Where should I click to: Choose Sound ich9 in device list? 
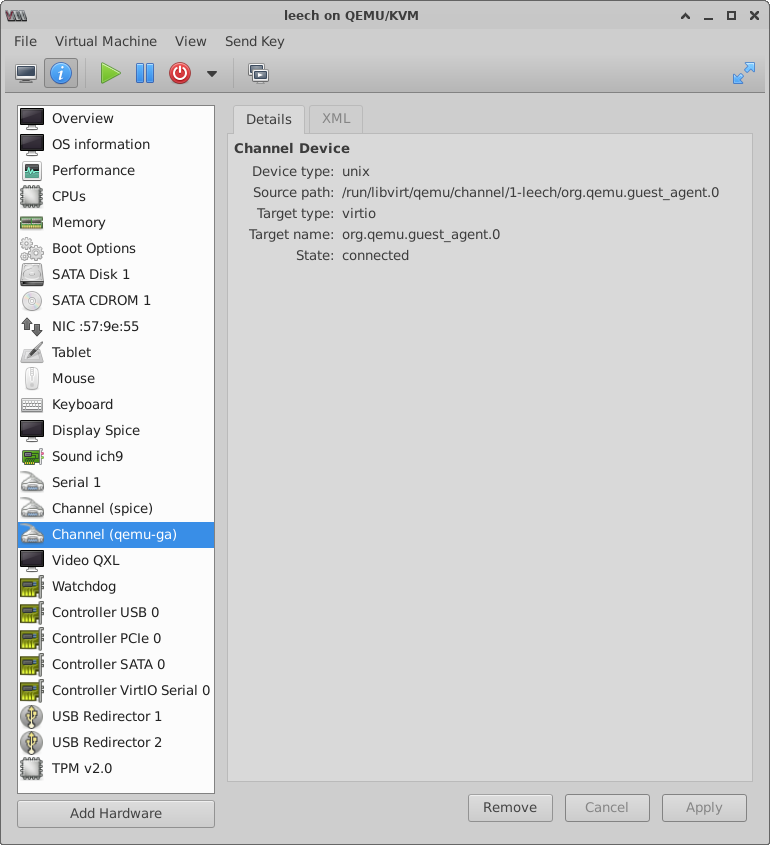pyautogui.click(x=87, y=456)
